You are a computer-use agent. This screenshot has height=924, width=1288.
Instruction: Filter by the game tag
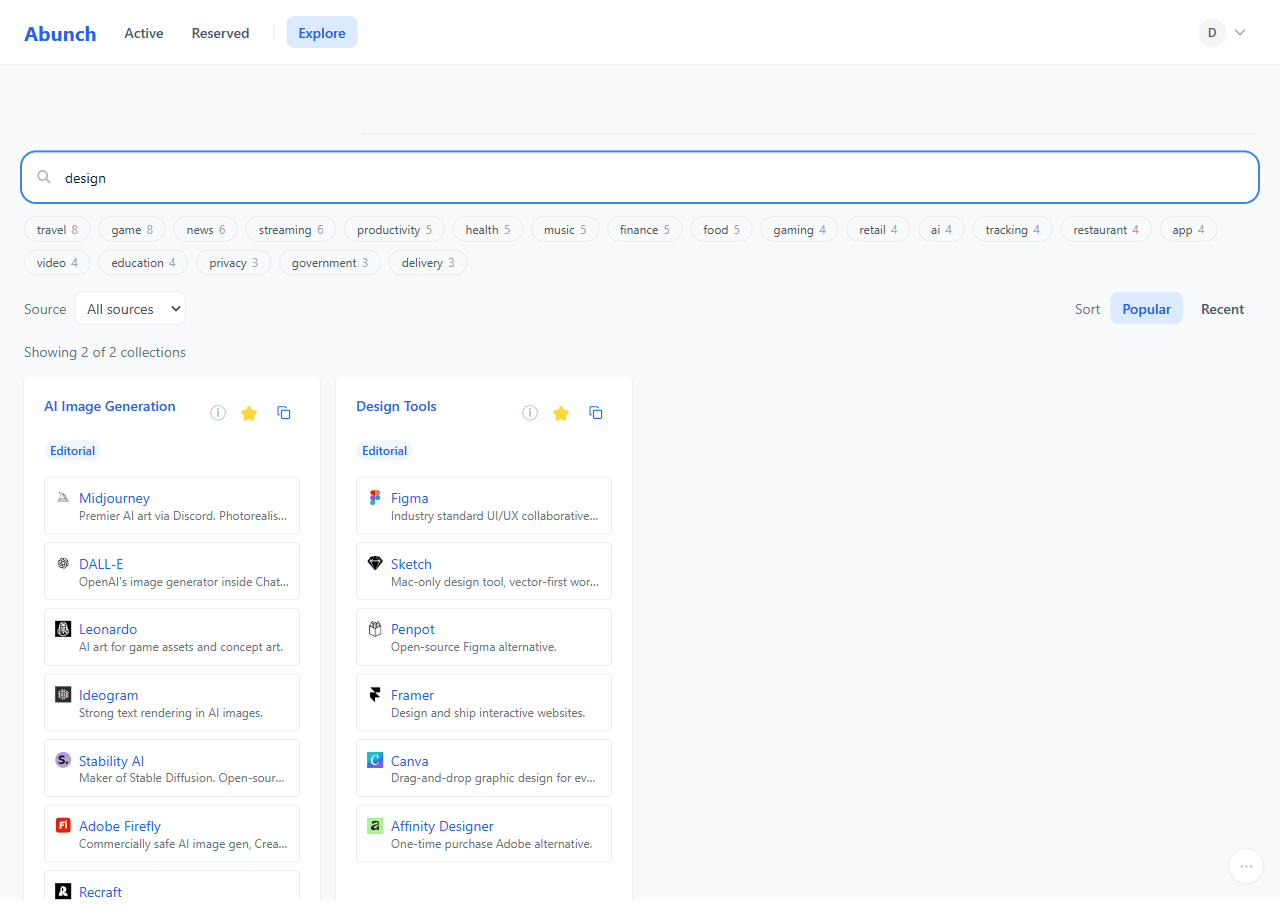click(x=132, y=230)
